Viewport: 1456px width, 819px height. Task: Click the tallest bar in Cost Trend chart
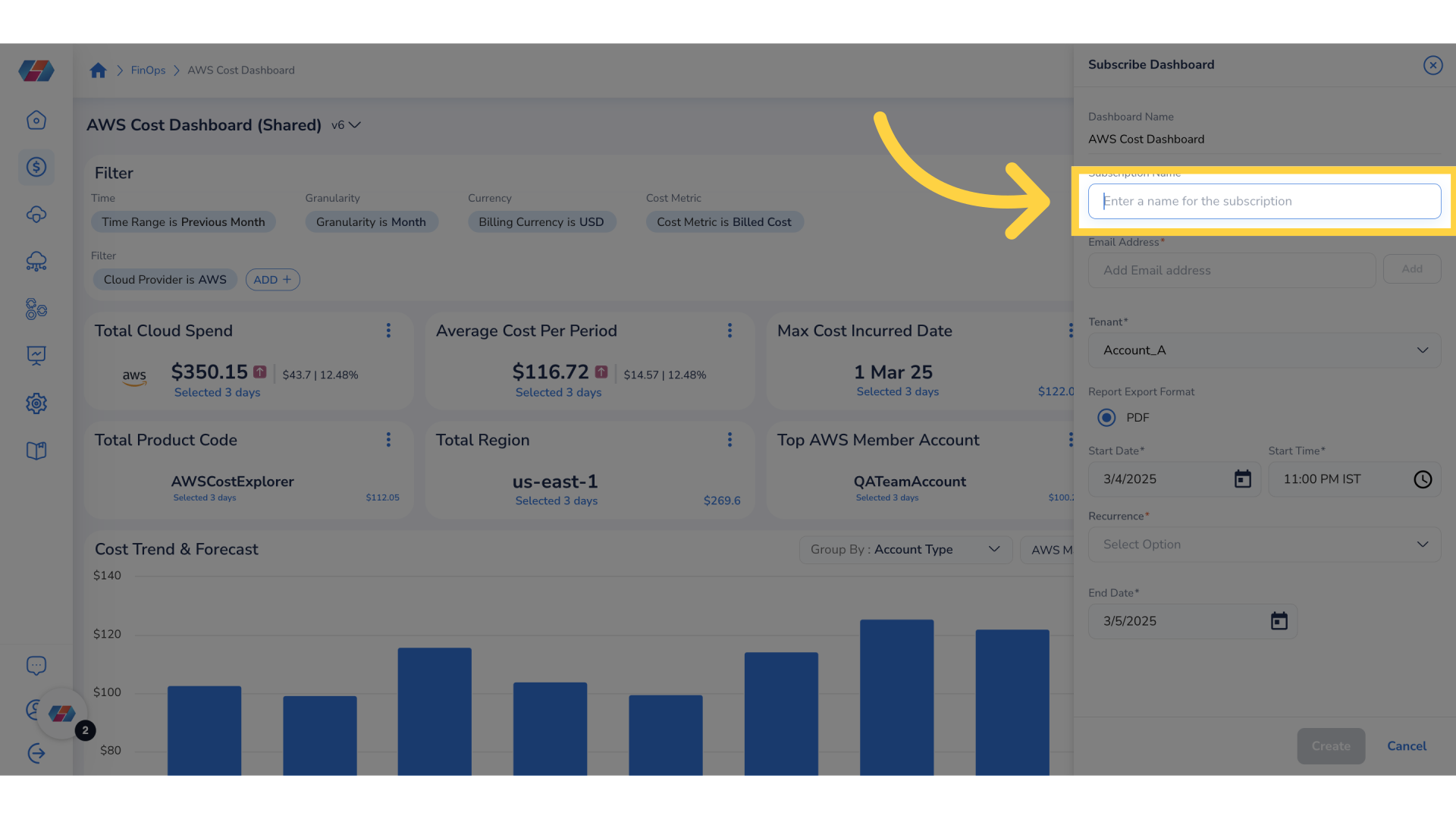click(896, 697)
